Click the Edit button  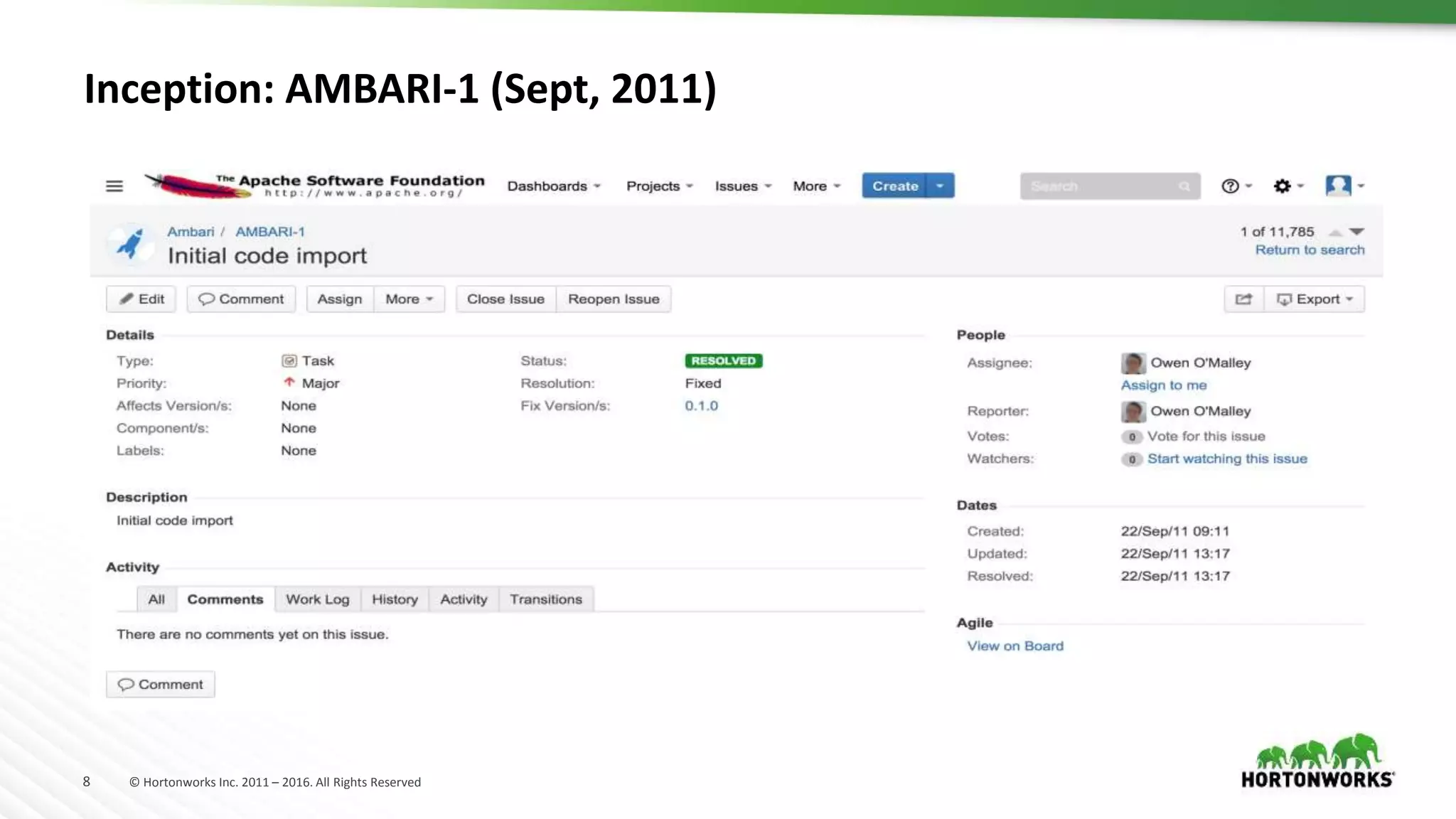(x=141, y=299)
